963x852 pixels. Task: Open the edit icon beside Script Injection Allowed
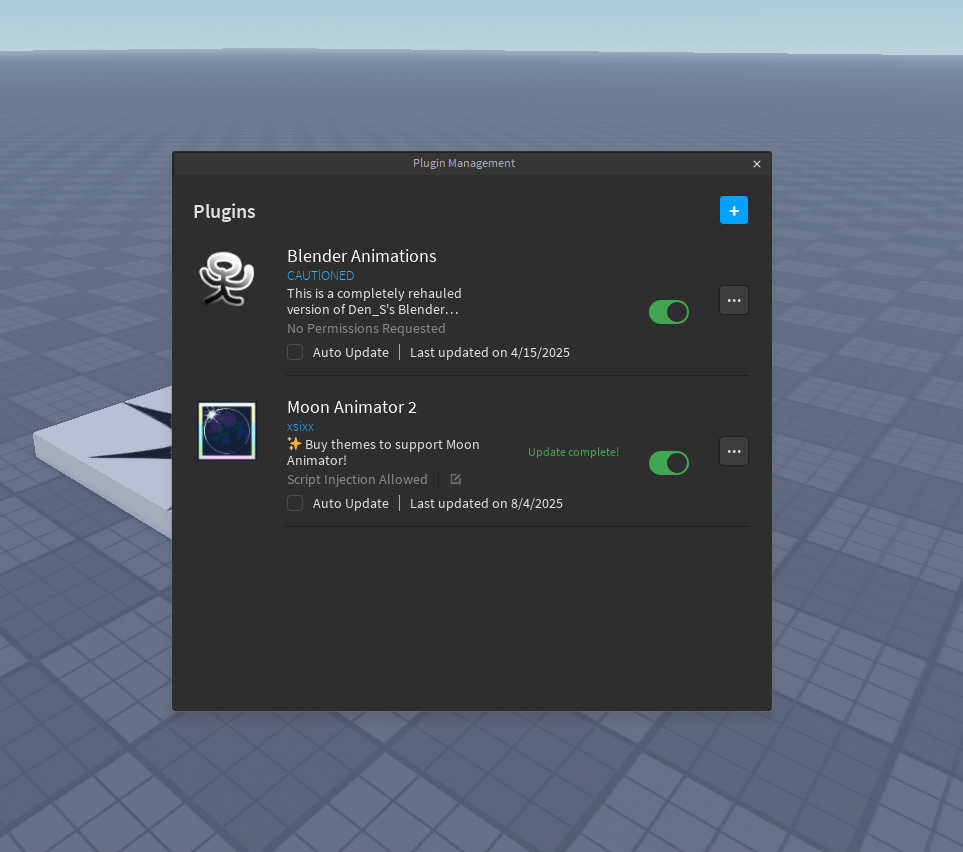click(455, 479)
